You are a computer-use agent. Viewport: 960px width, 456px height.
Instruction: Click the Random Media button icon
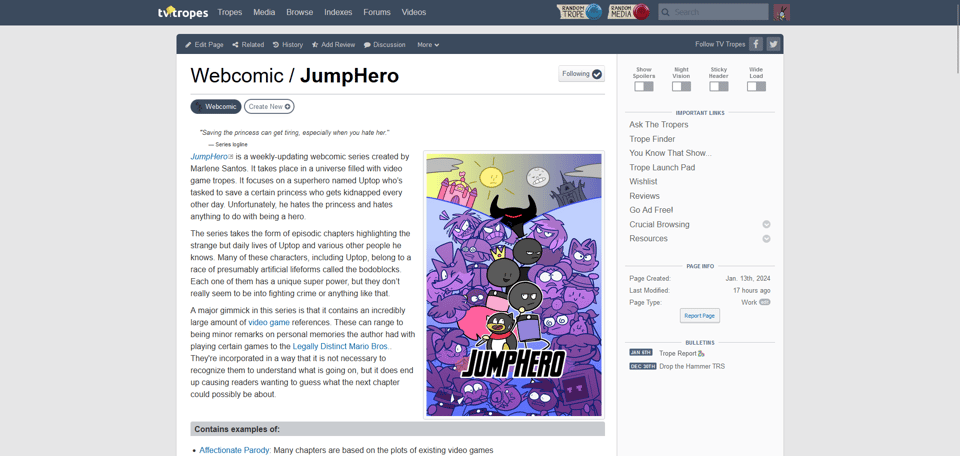629,12
